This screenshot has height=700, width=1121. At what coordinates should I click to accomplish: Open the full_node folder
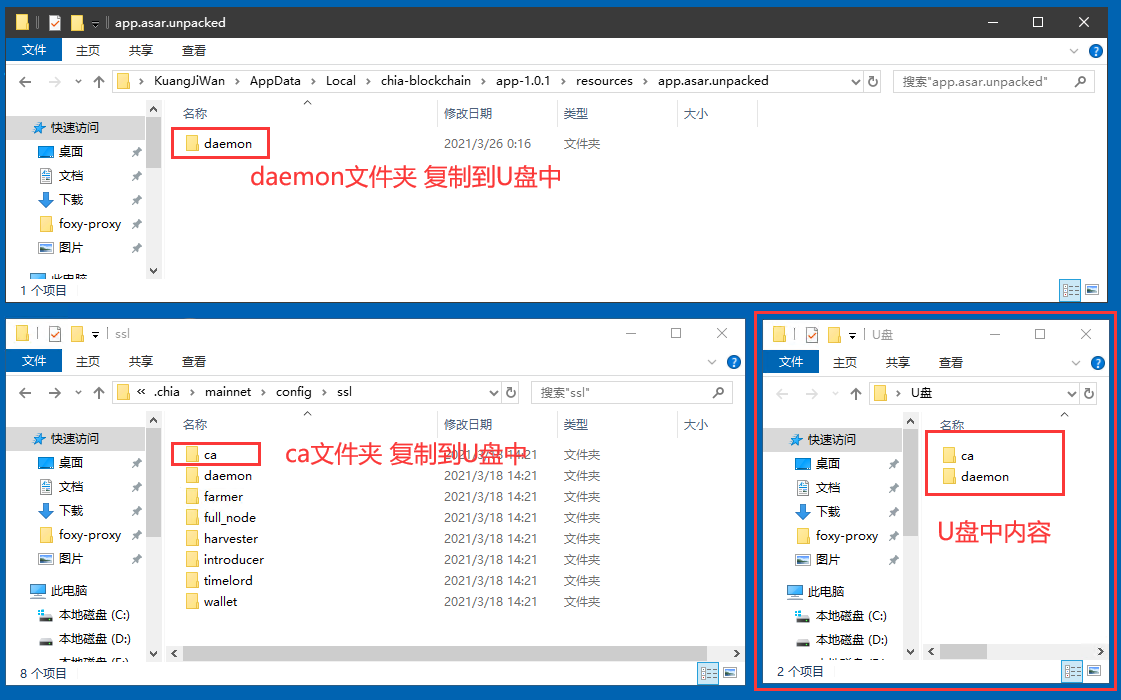[x=222, y=517]
